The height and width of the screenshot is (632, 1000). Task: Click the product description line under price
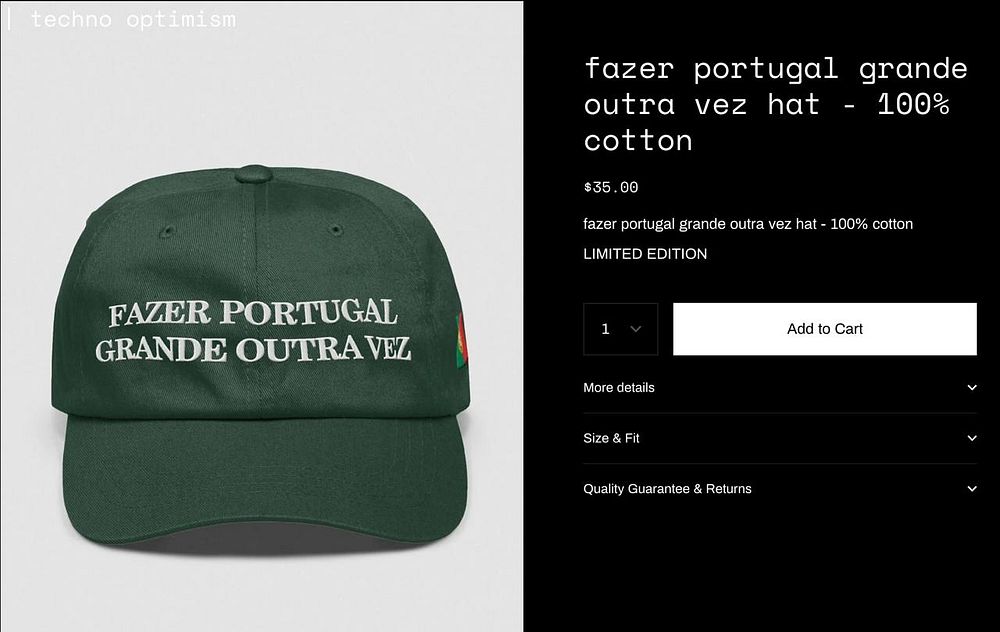click(748, 224)
